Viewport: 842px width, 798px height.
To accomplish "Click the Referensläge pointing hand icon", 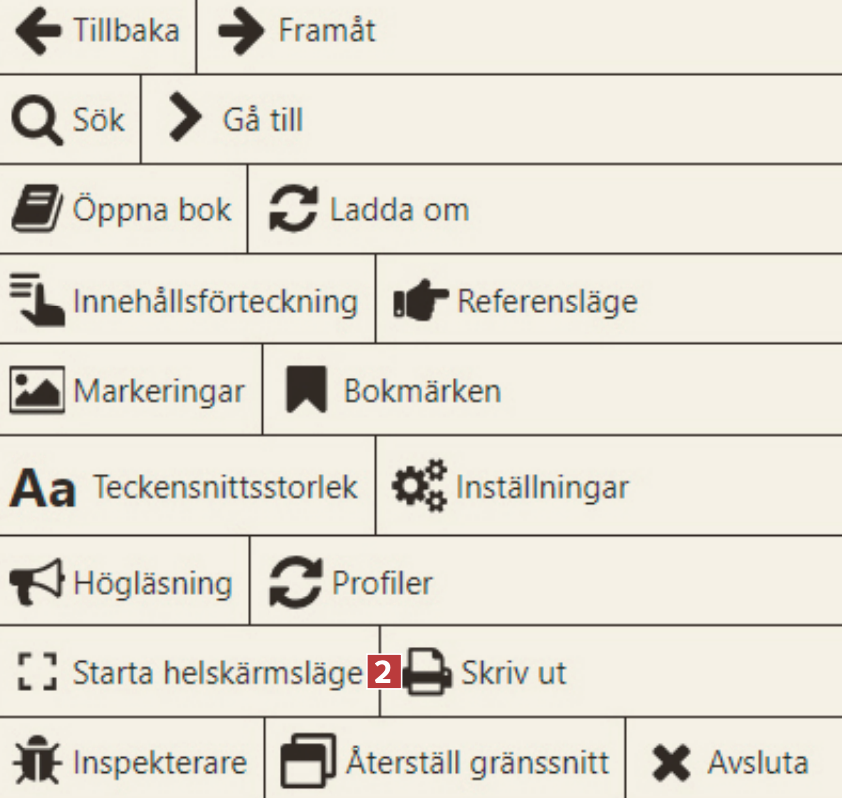I will coord(421,301).
